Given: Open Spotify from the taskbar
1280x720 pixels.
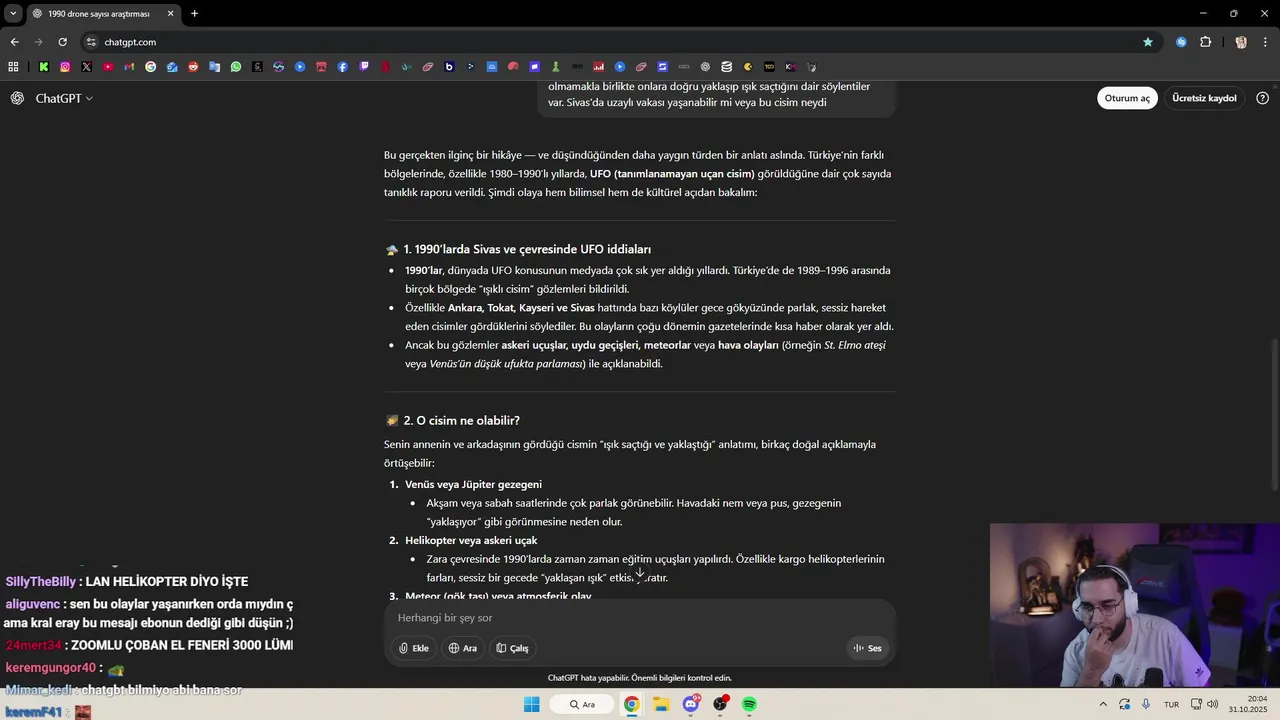Looking at the screenshot, I should pos(749,704).
